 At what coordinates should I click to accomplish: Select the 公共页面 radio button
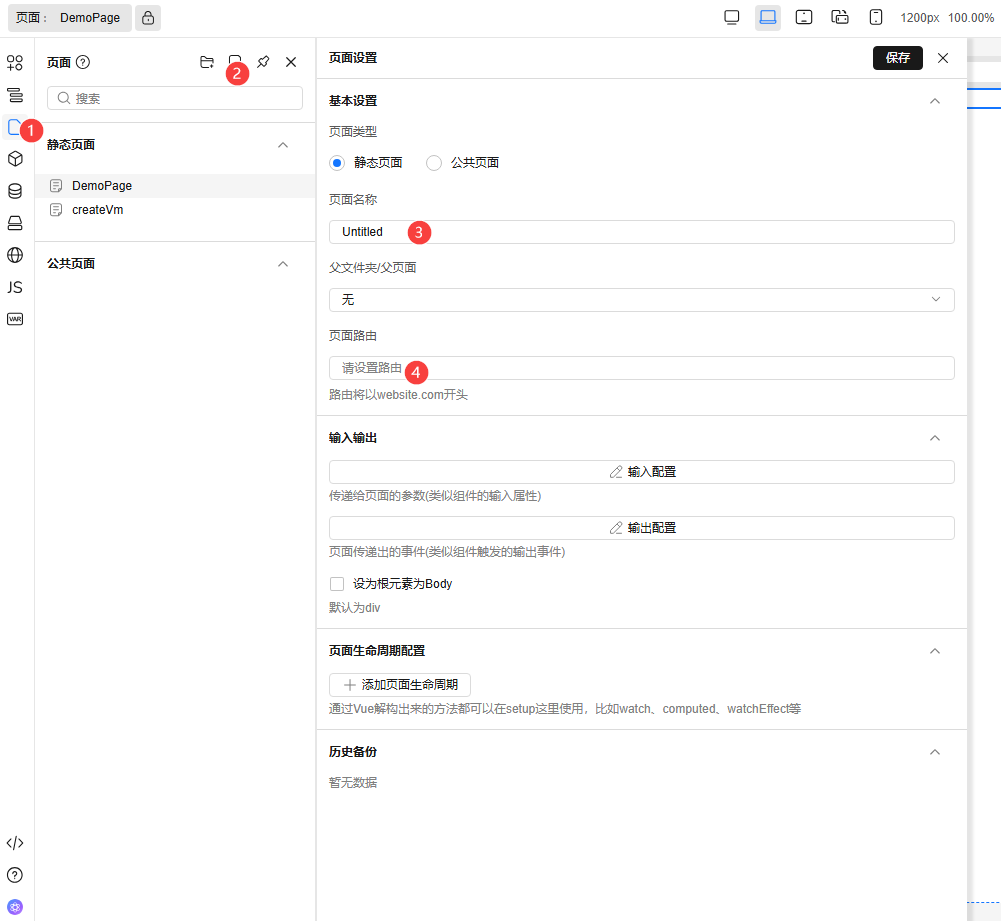point(434,163)
